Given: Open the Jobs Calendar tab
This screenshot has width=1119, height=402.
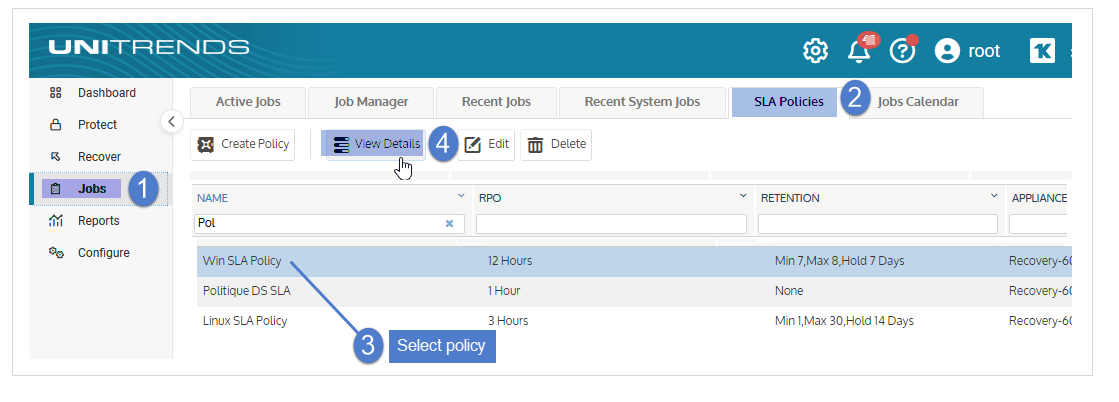Looking at the screenshot, I should click(918, 102).
